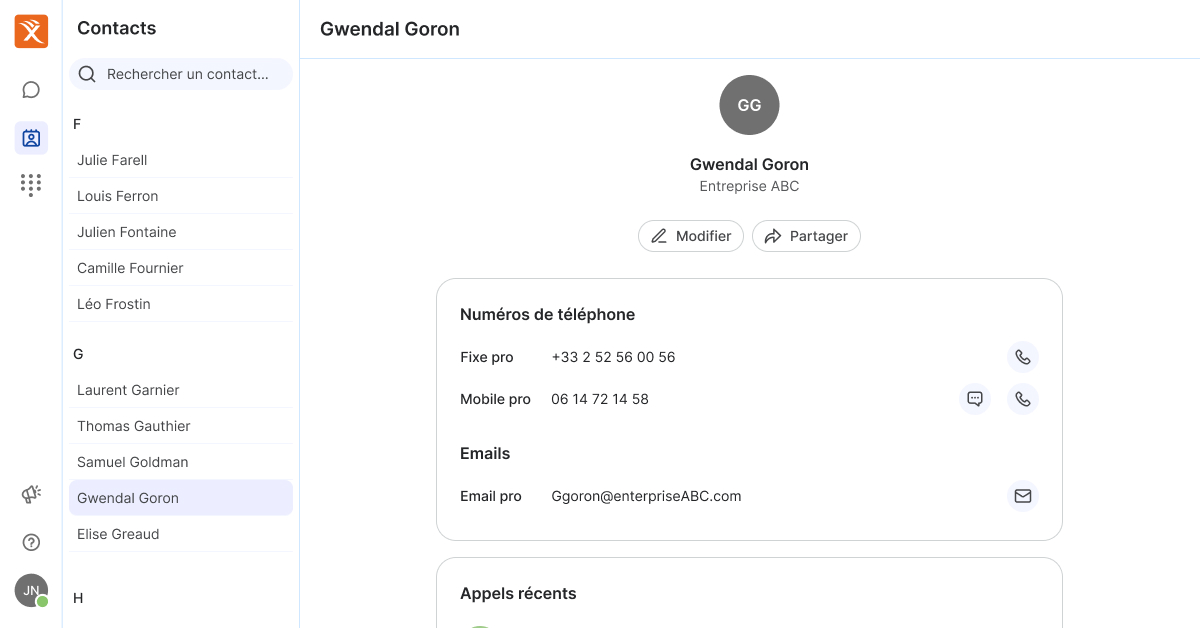Open the chat messages icon in sidebar
This screenshot has width=1200, height=628.
[x=31, y=90]
